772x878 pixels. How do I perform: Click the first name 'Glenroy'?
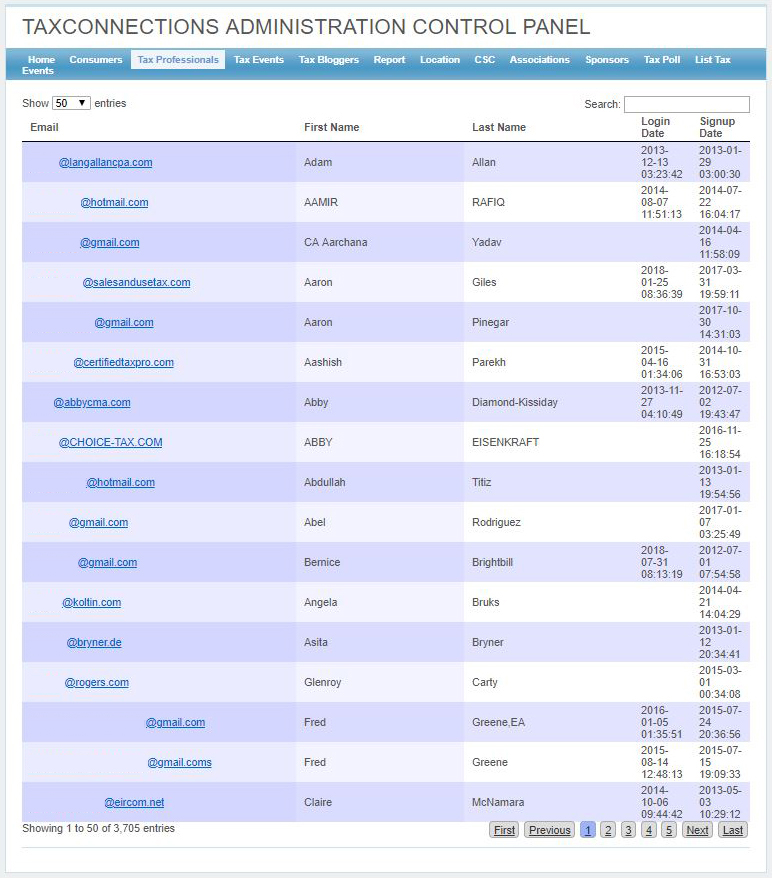322,683
